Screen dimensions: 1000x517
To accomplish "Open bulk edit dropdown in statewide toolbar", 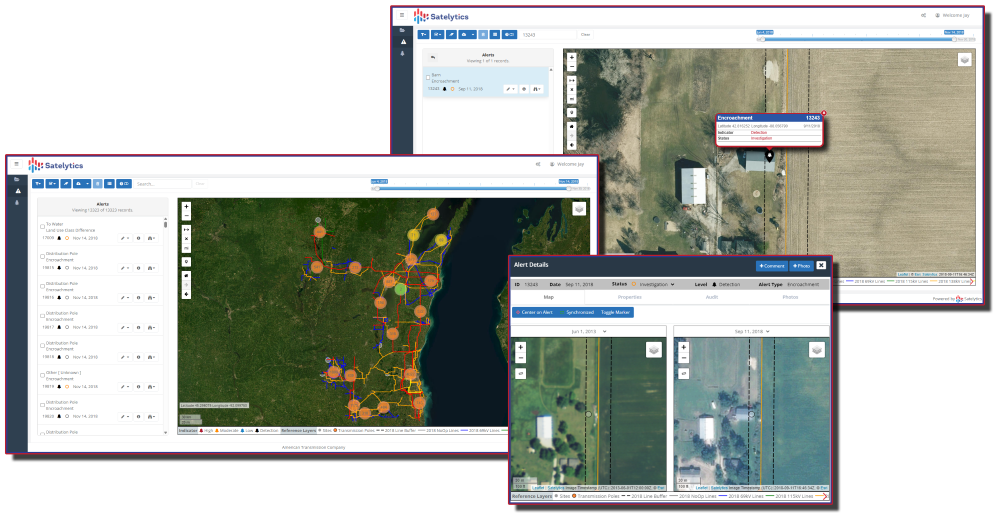I will pyautogui.click(x=52, y=184).
